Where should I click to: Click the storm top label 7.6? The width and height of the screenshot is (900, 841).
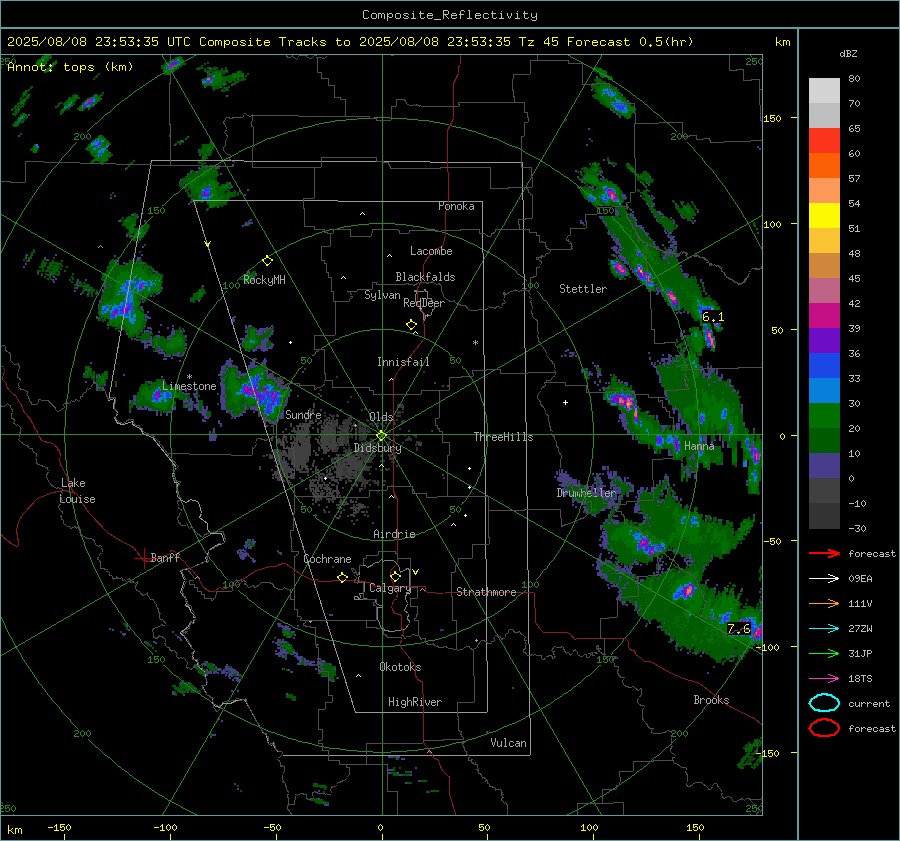738,629
